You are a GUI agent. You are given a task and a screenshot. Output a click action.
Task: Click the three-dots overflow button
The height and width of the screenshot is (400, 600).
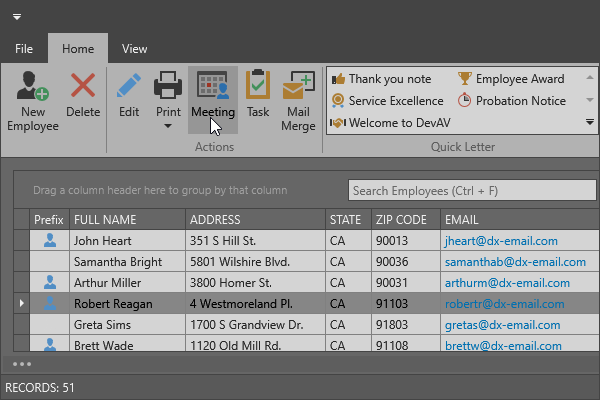tap(22, 364)
